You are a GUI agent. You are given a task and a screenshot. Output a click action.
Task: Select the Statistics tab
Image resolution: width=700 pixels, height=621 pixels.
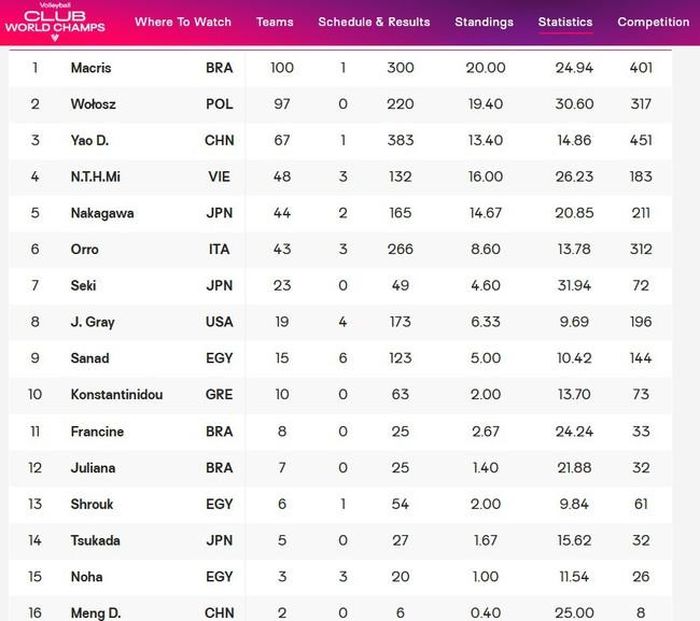click(x=565, y=22)
